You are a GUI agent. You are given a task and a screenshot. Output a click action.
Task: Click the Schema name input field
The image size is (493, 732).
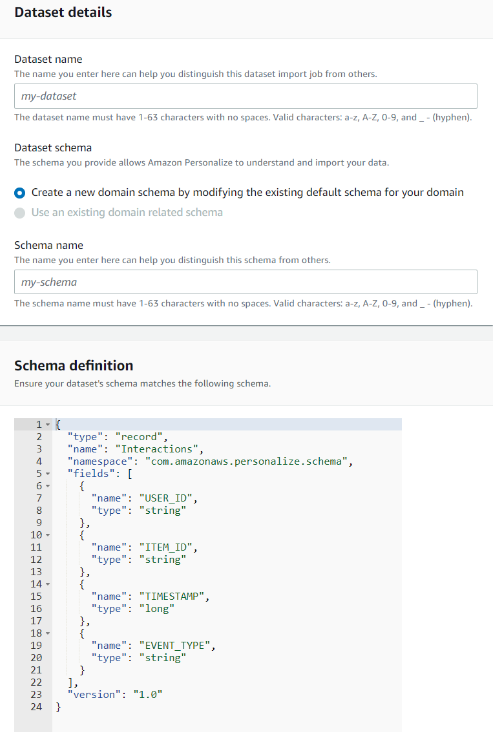pos(246,282)
